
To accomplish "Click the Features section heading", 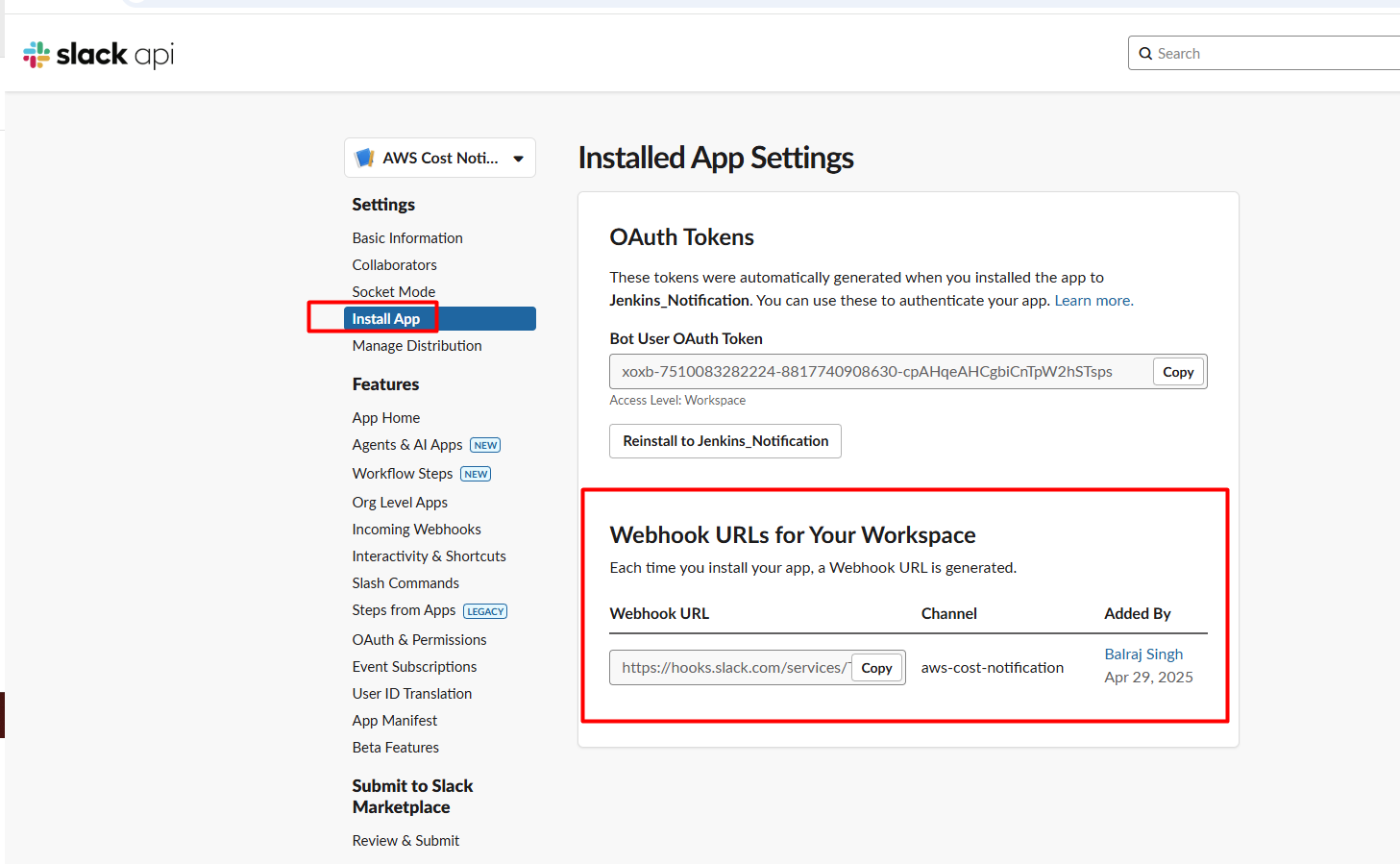I will click(x=385, y=384).
